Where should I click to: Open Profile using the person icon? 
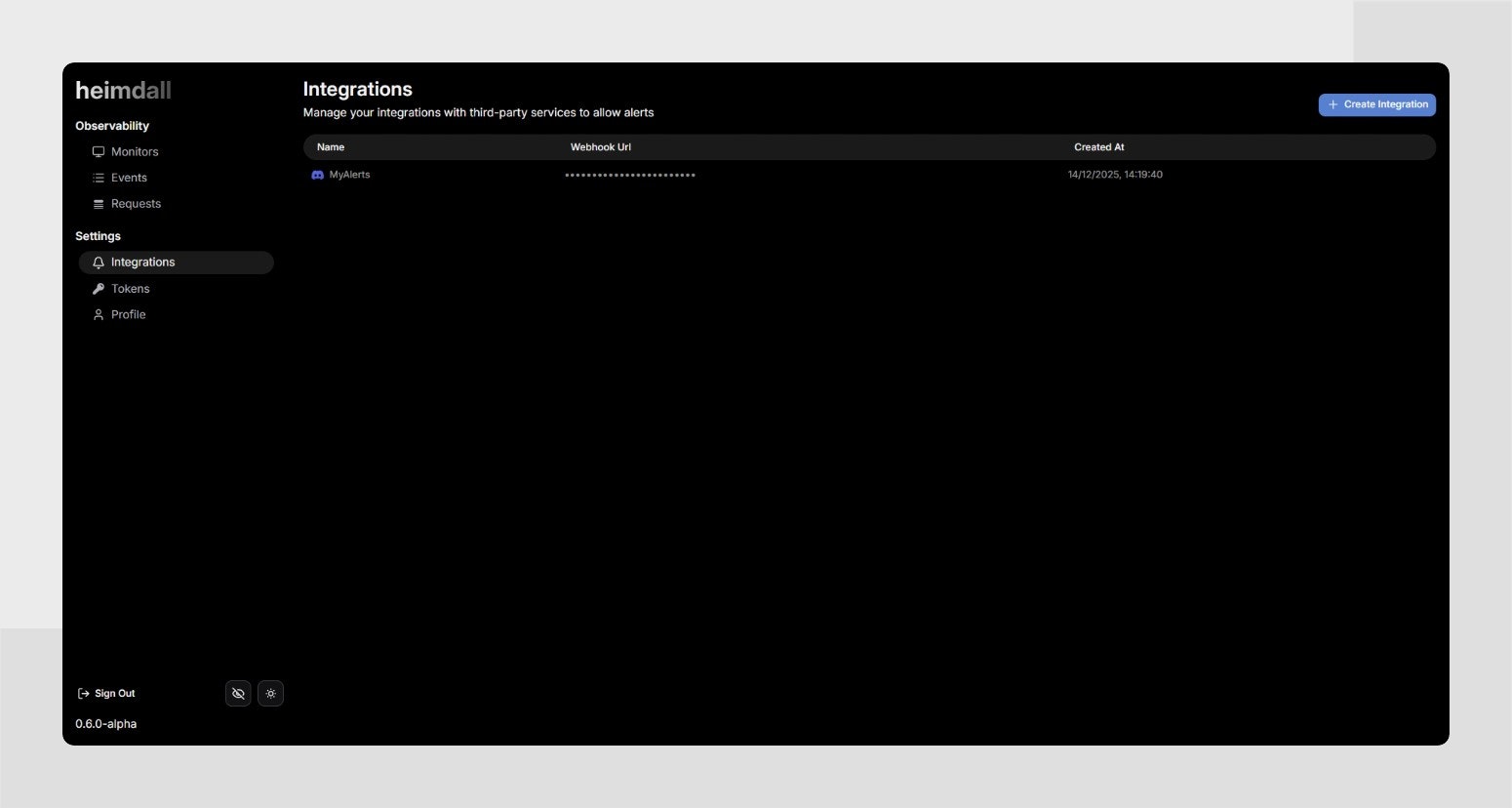pos(99,314)
